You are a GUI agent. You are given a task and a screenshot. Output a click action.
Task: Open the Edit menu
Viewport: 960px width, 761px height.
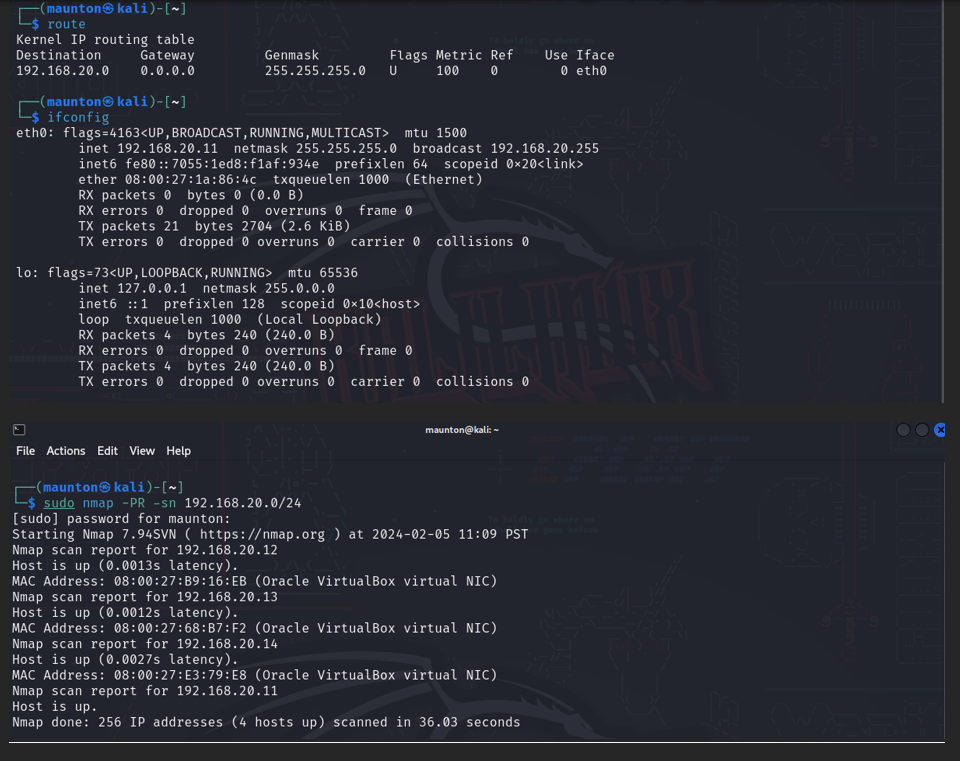point(107,451)
